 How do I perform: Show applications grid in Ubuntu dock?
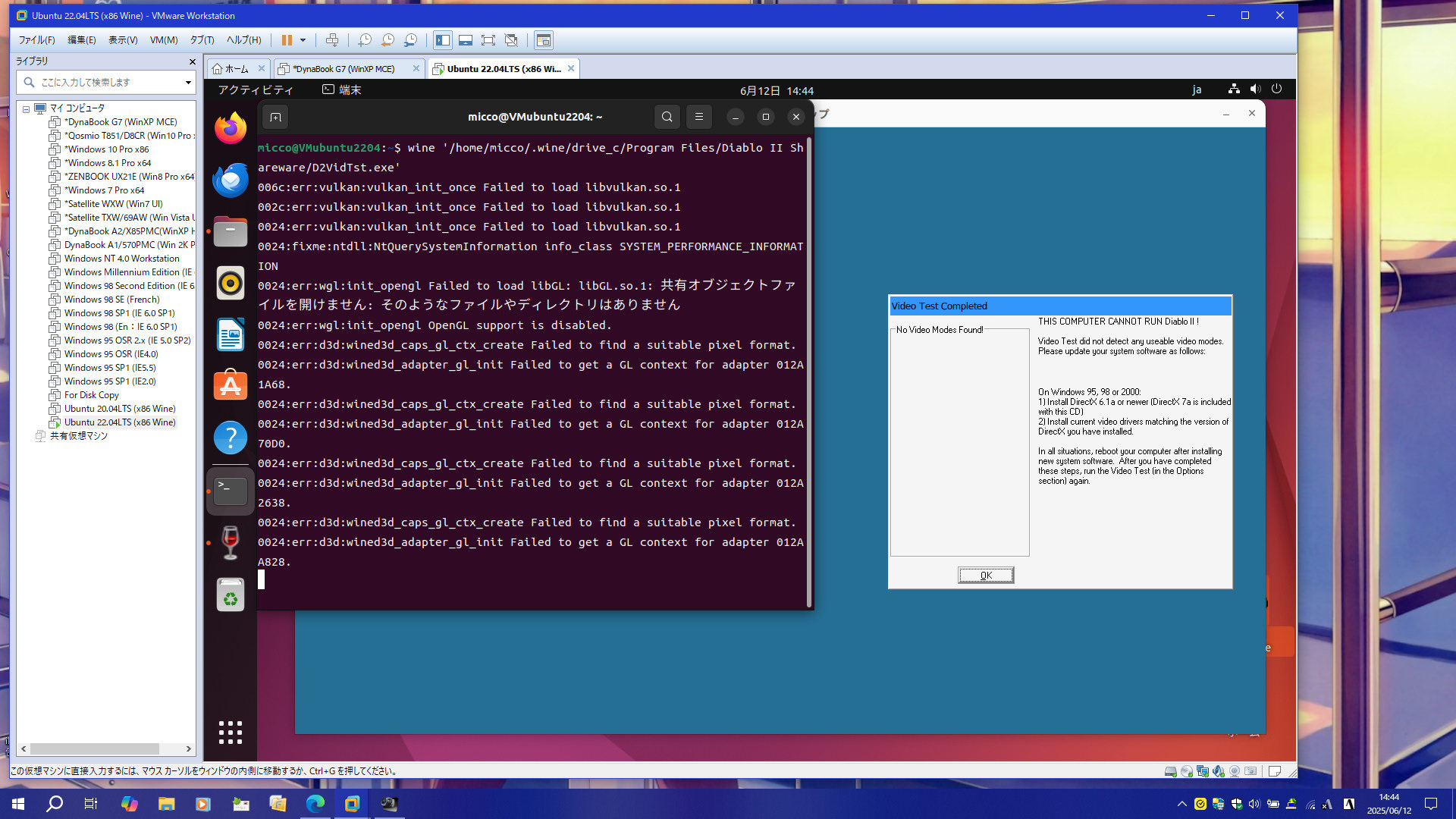pyautogui.click(x=231, y=733)
